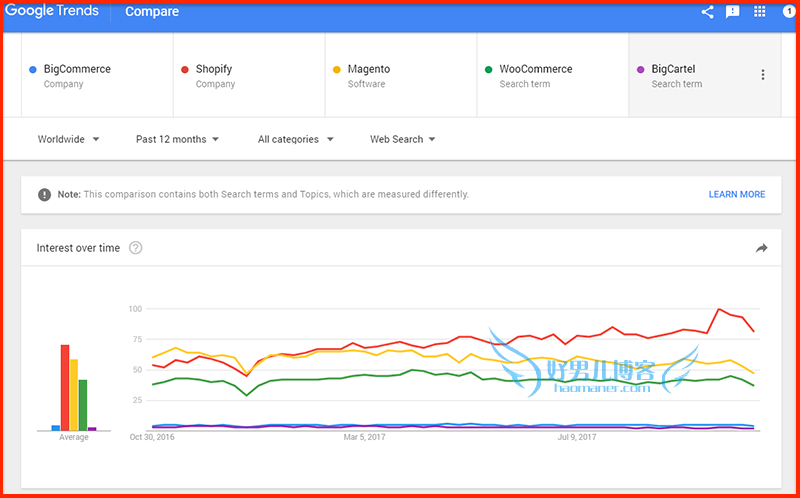Open the Past 12 months dropdown
Screen dimensions: 800x498
[x=177, y=139]
